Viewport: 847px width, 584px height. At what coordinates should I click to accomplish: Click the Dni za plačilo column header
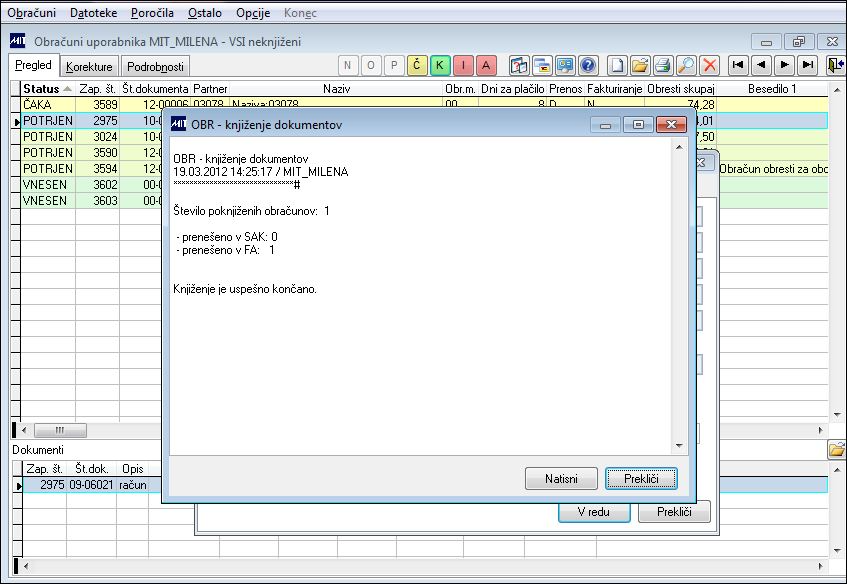(x=513, y=89)
